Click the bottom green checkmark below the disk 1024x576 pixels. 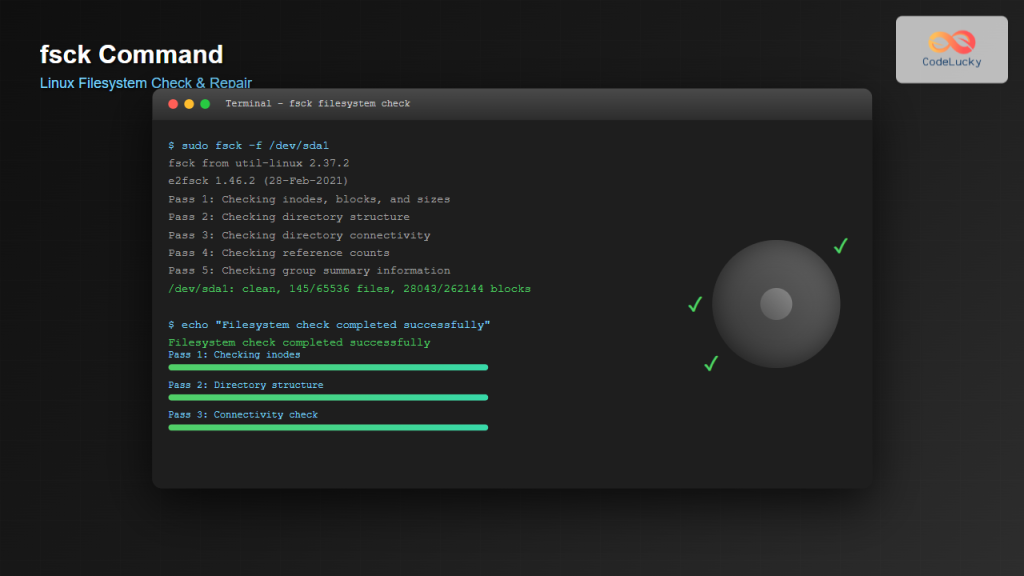(710, 364)
